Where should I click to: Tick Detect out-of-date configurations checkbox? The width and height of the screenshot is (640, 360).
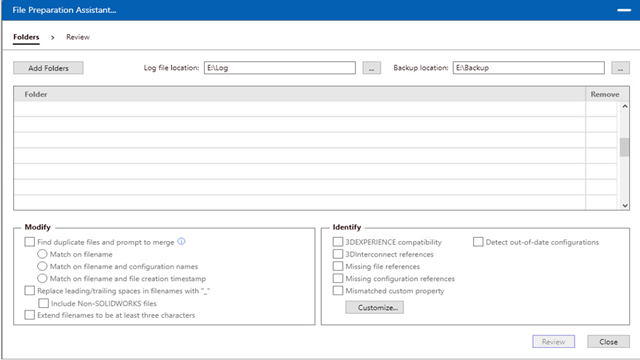point(478,242)
